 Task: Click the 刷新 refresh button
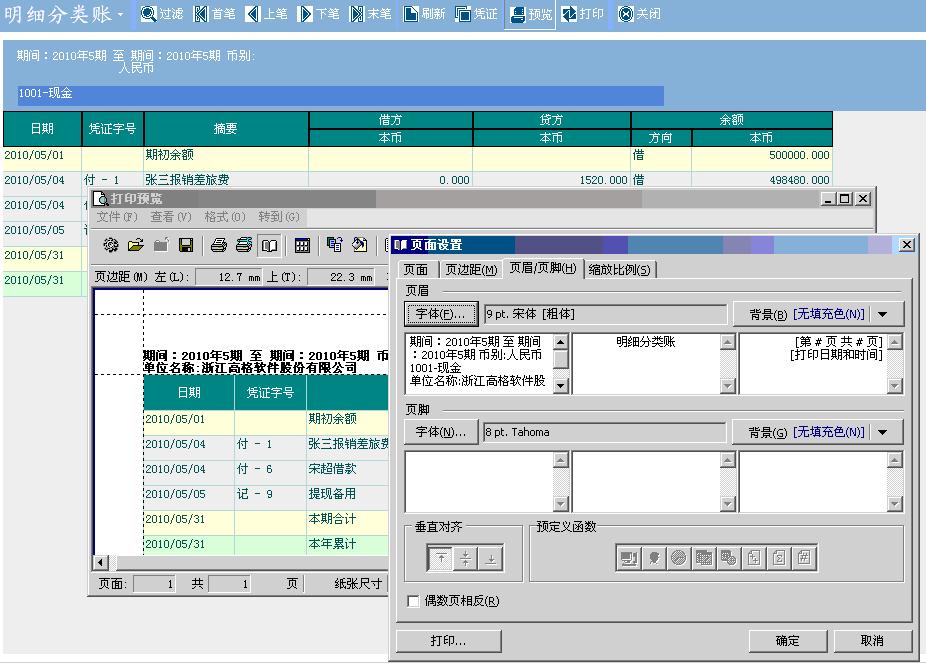pos(424,15)
